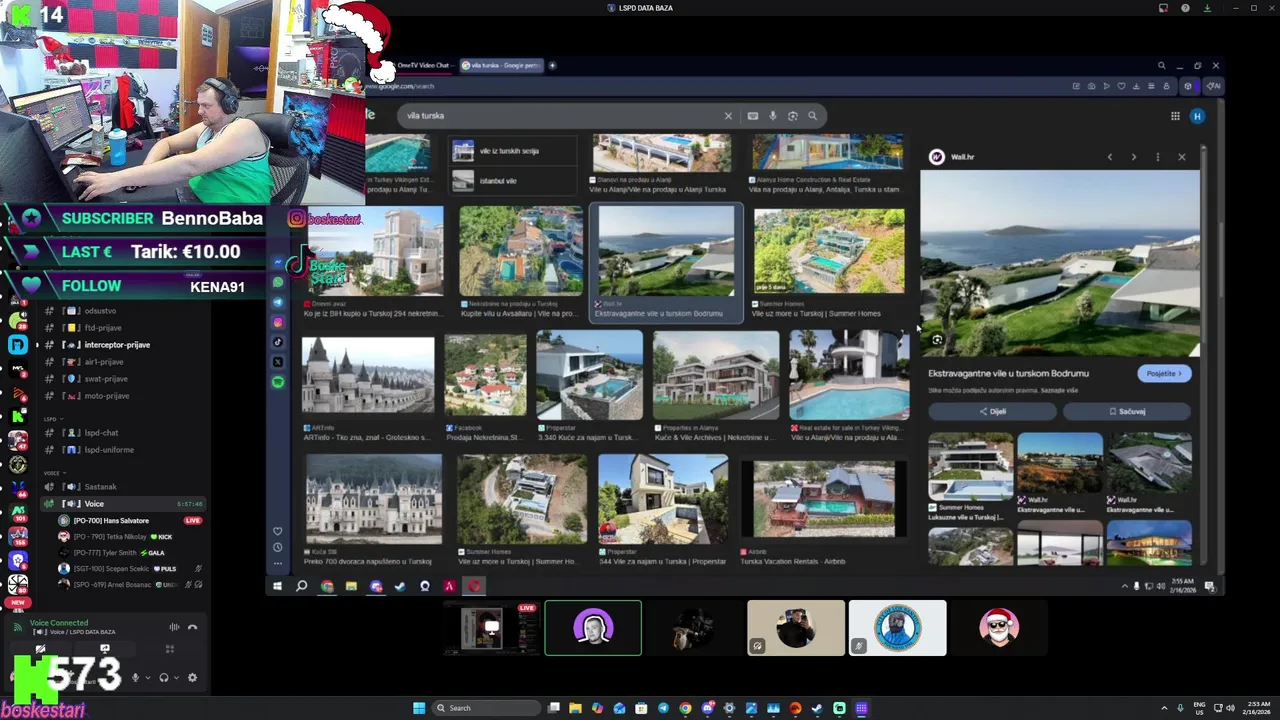
Task: Open the on-screen keyboard input tool
Action: click(753, 116)
